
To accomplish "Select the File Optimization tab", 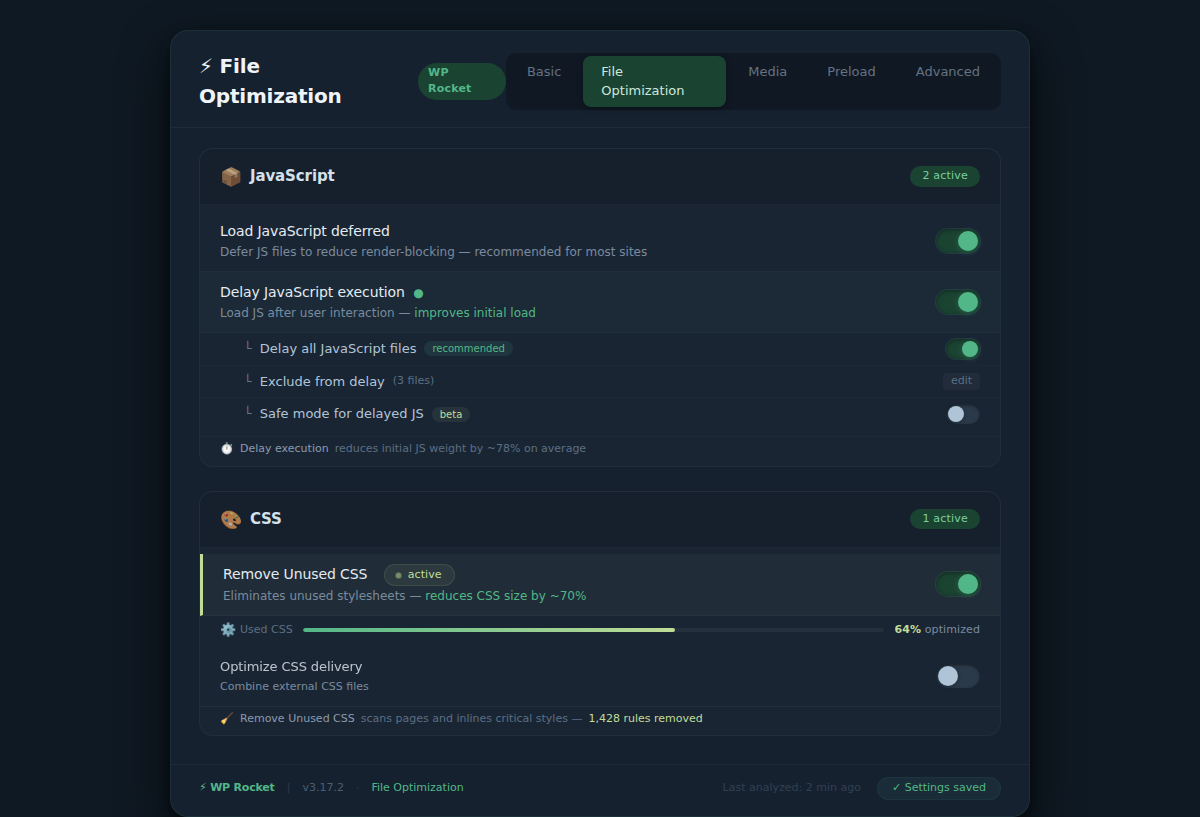I will (x=654, y=81).
